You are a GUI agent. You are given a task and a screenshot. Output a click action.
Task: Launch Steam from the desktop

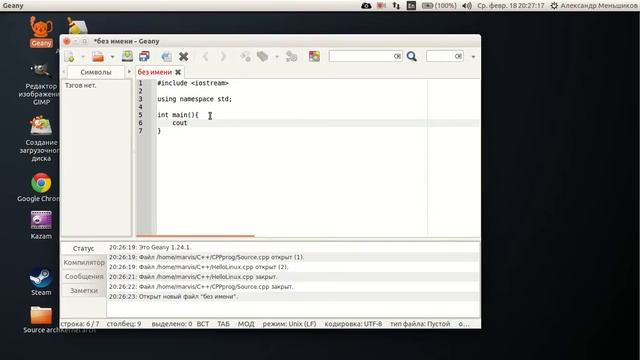41,281
